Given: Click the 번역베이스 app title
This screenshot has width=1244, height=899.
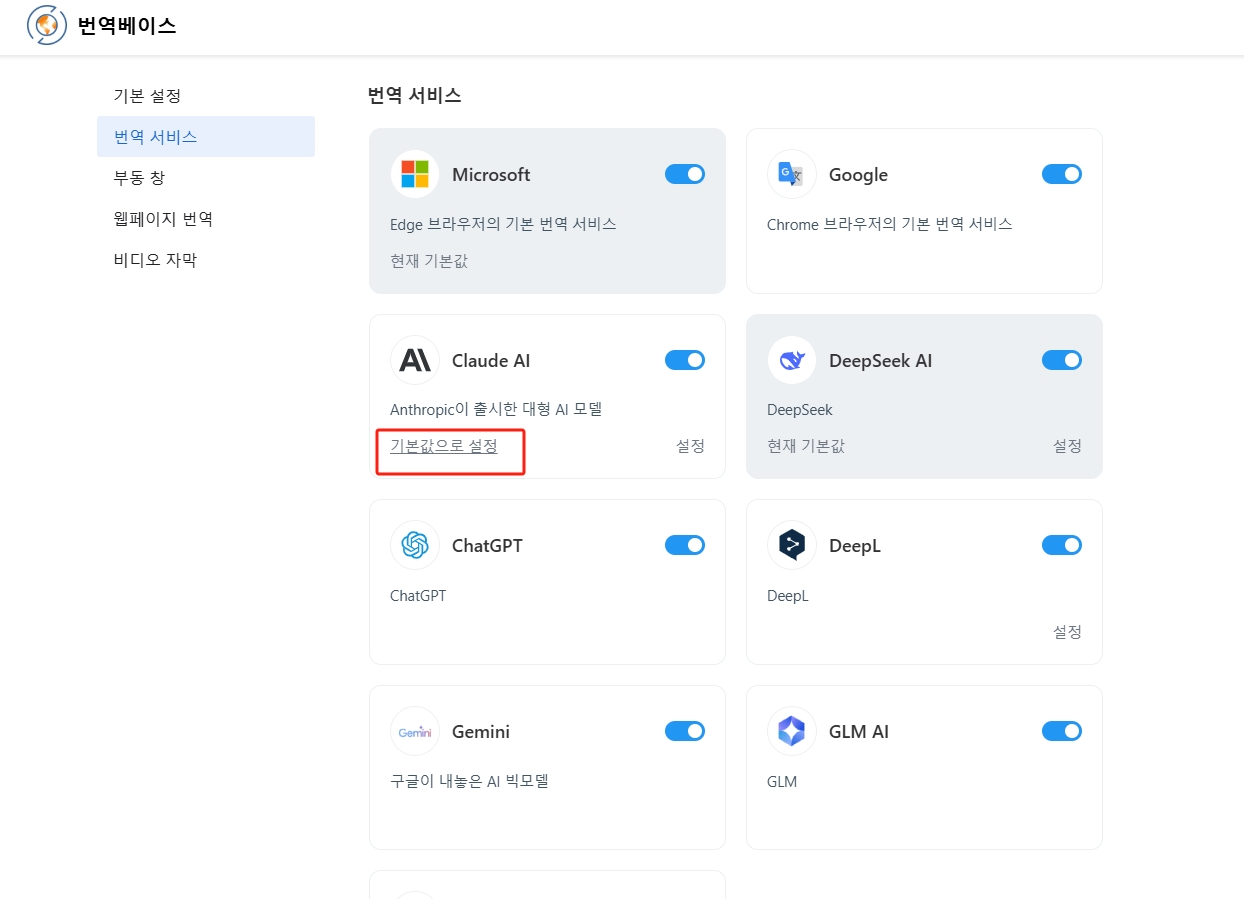Looking at the screenshot, I should (127, 26).
